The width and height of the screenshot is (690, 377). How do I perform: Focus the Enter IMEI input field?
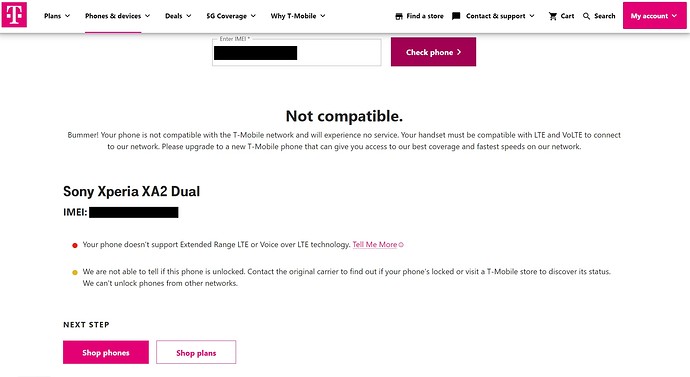point(297,52)
